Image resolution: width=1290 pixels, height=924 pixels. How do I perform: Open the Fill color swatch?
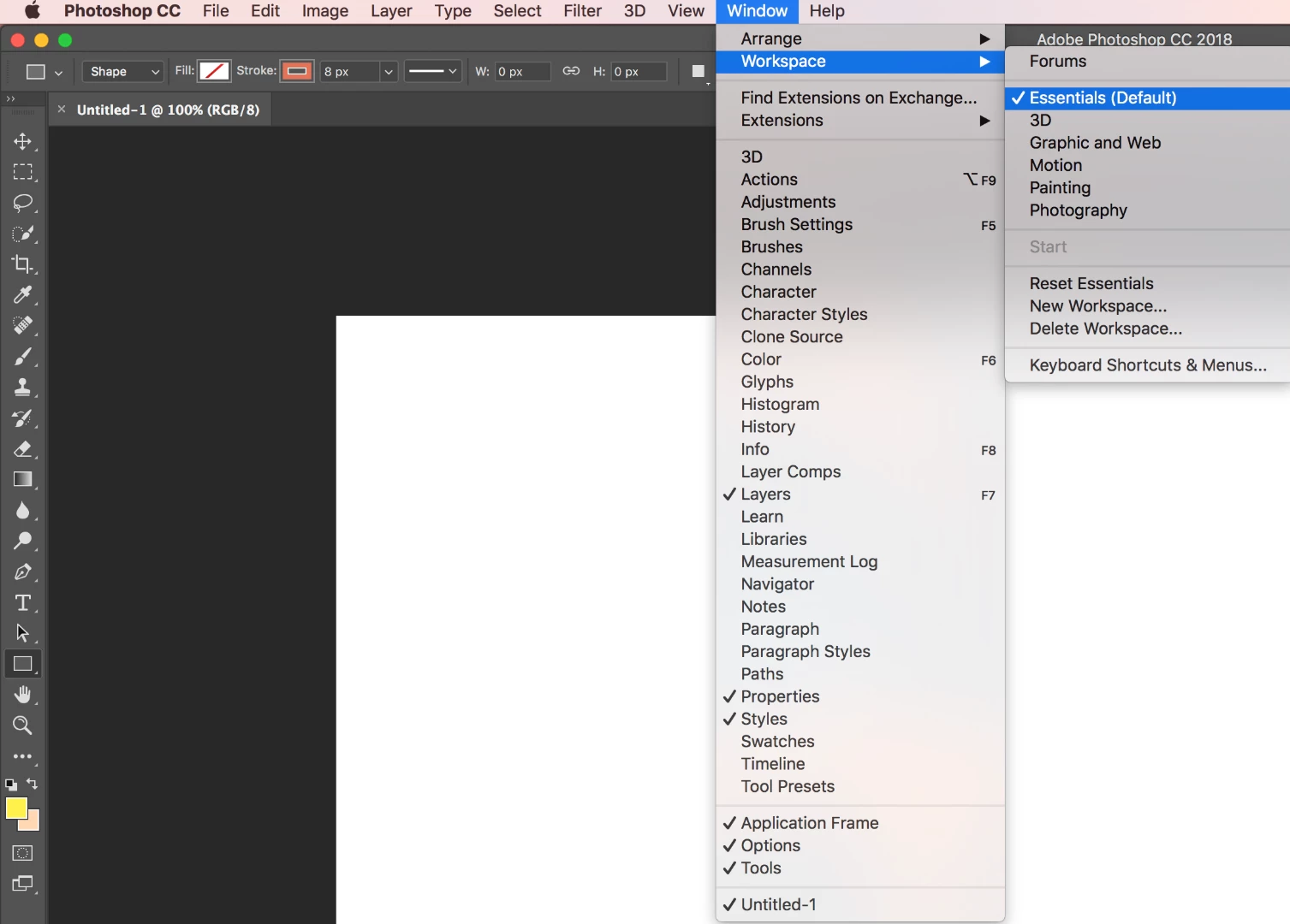coord(214,71)
